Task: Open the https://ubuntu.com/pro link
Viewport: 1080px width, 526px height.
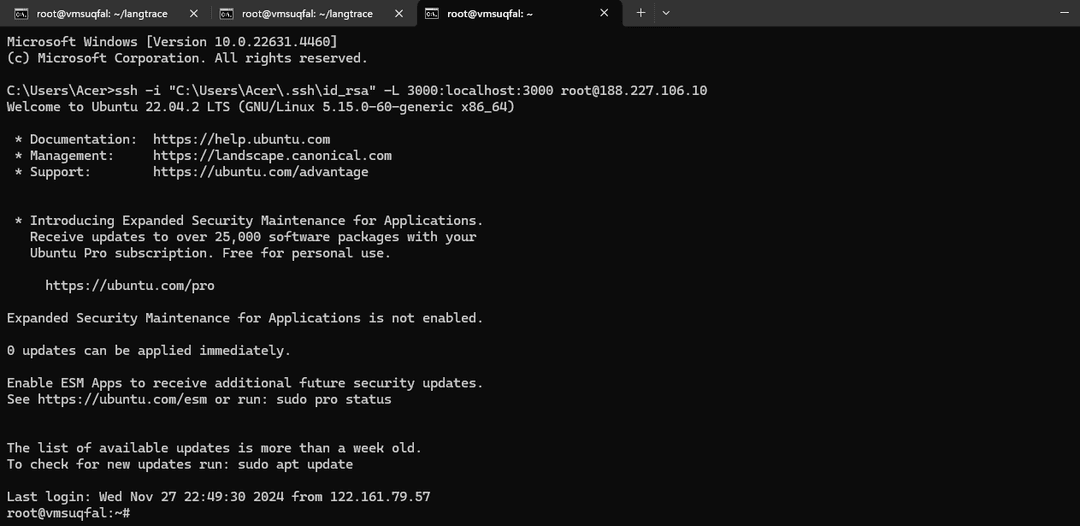Action: 130,285
